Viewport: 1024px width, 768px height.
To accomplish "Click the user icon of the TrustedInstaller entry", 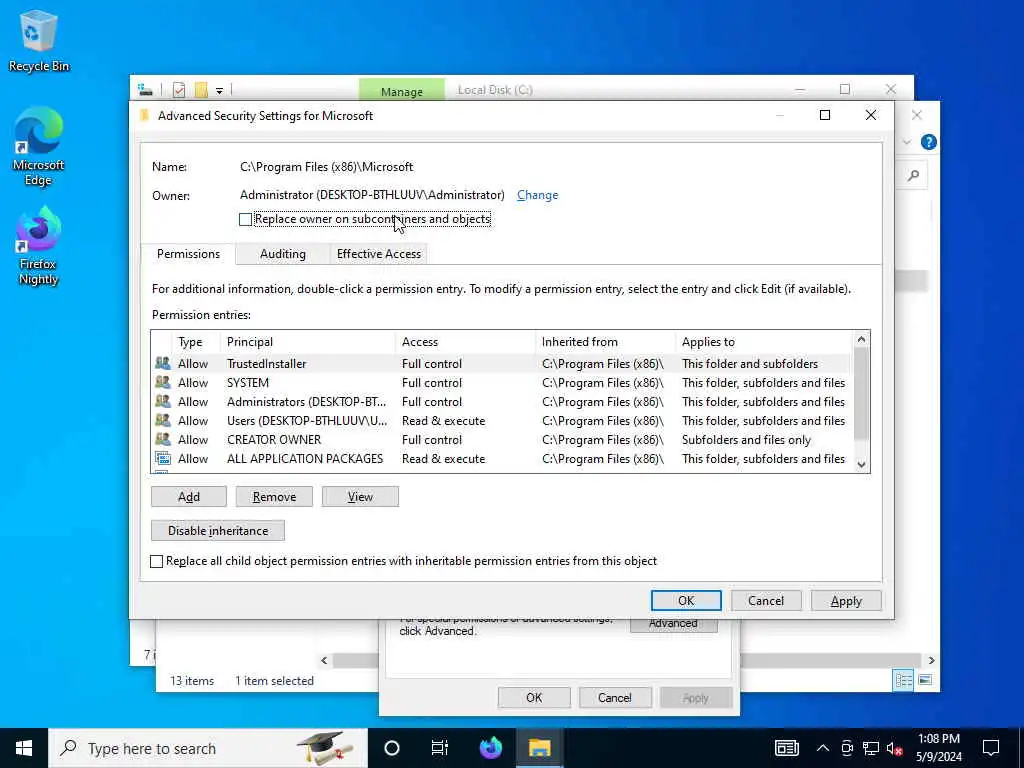I will [163, 363].
